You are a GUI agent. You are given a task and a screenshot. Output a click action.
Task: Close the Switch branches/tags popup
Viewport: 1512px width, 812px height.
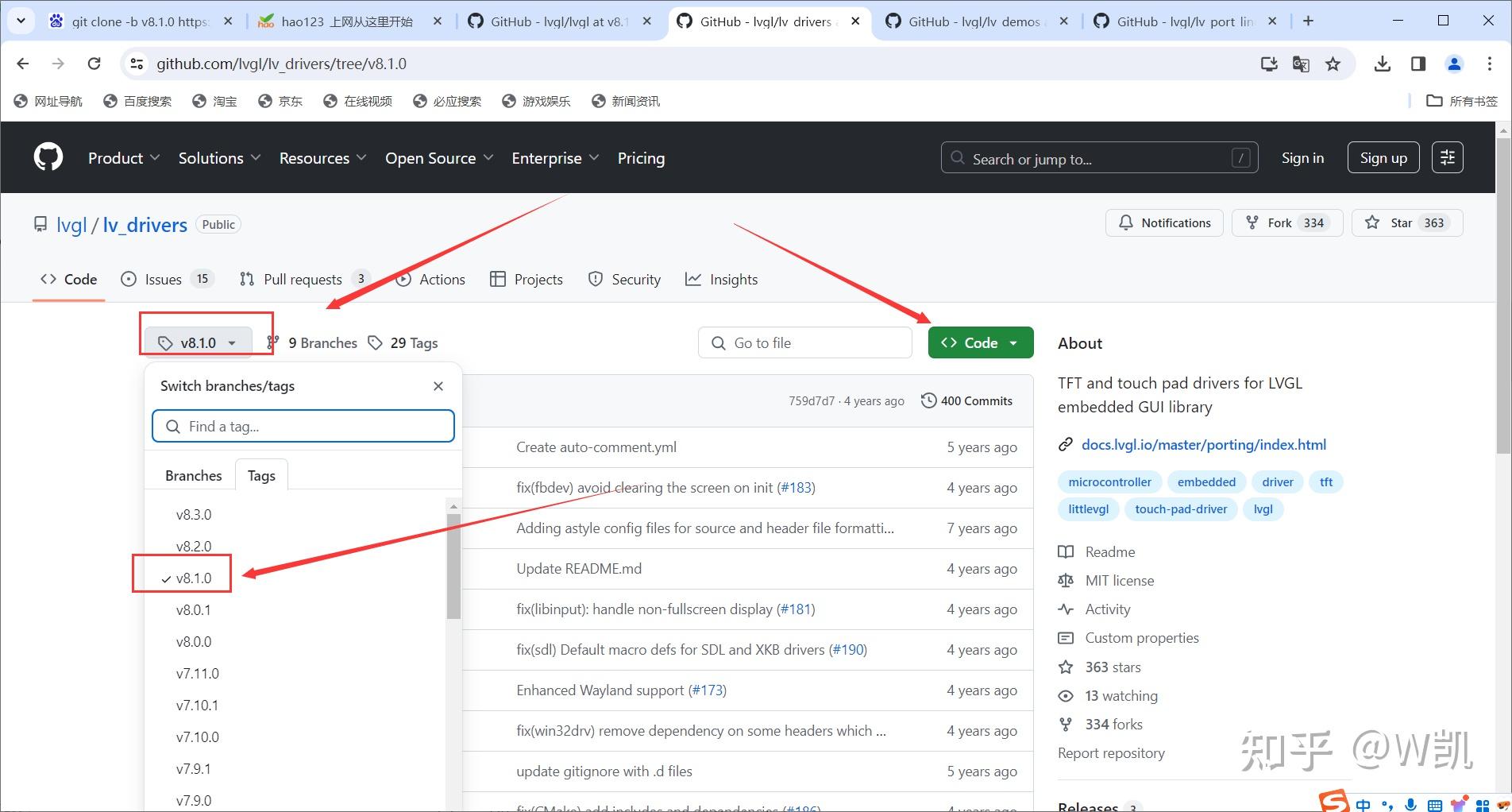click(438, 386)
